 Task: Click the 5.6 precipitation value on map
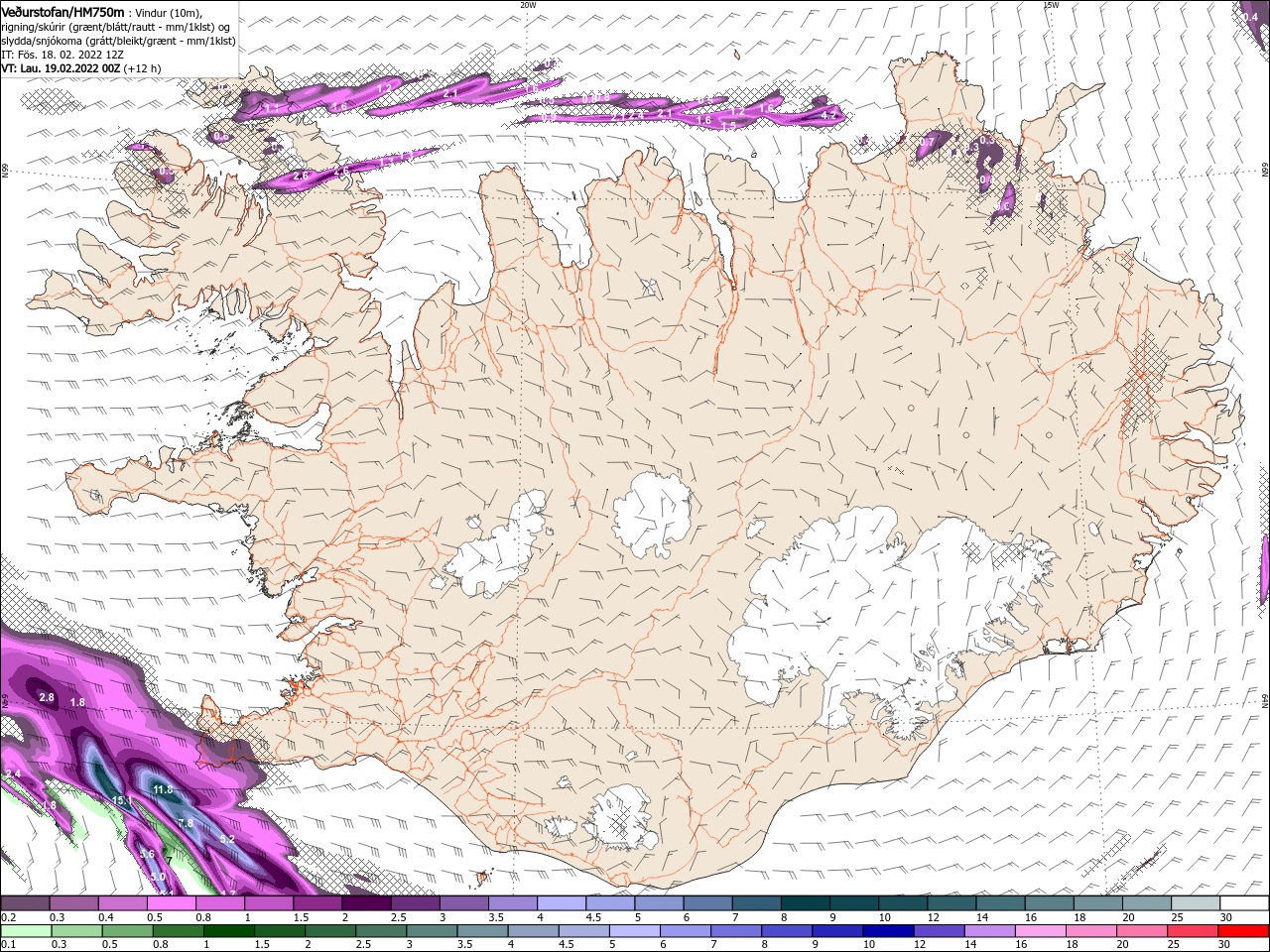pyautogui.click(x=148, y=854)
